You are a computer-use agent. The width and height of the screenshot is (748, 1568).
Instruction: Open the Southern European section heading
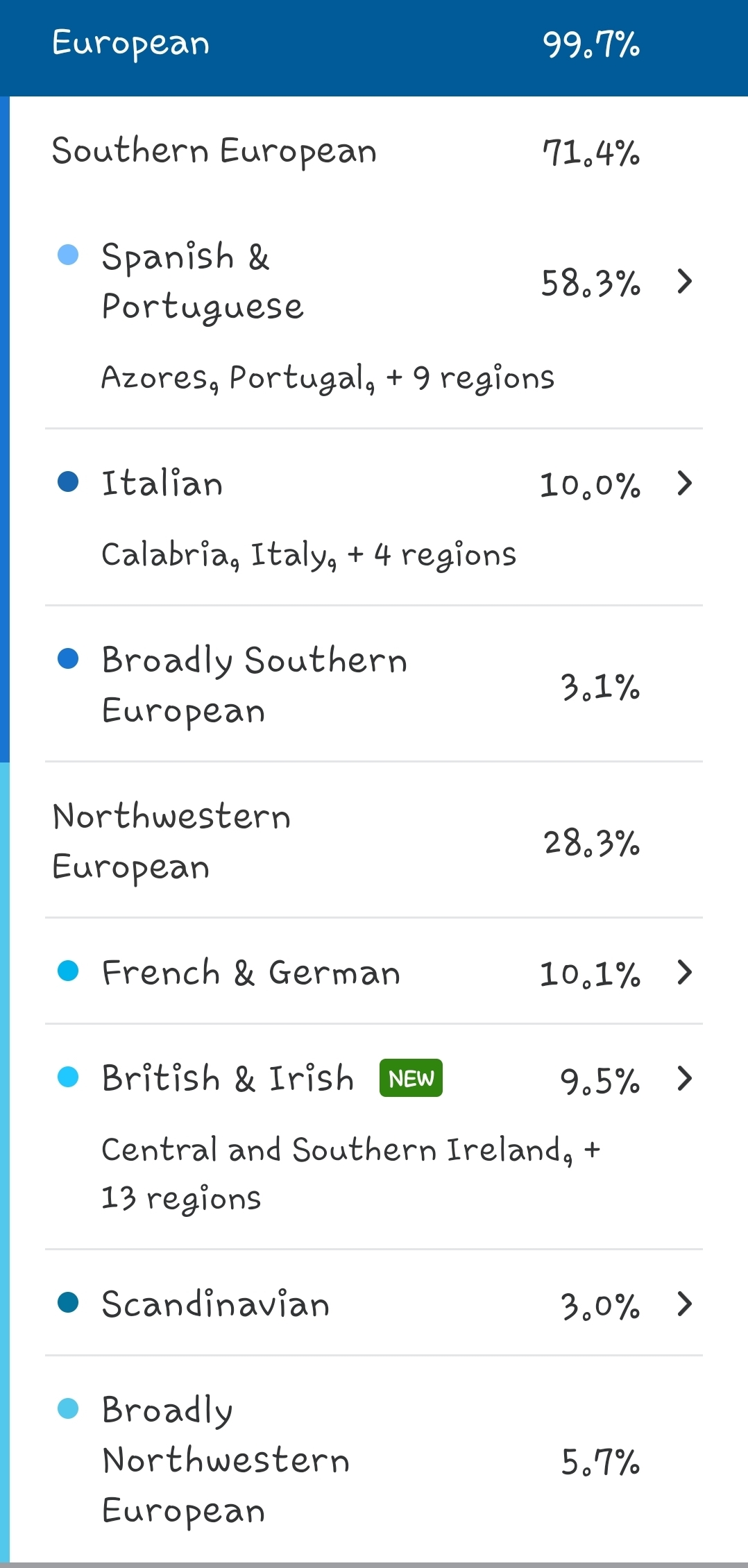(x=214, y=152)
